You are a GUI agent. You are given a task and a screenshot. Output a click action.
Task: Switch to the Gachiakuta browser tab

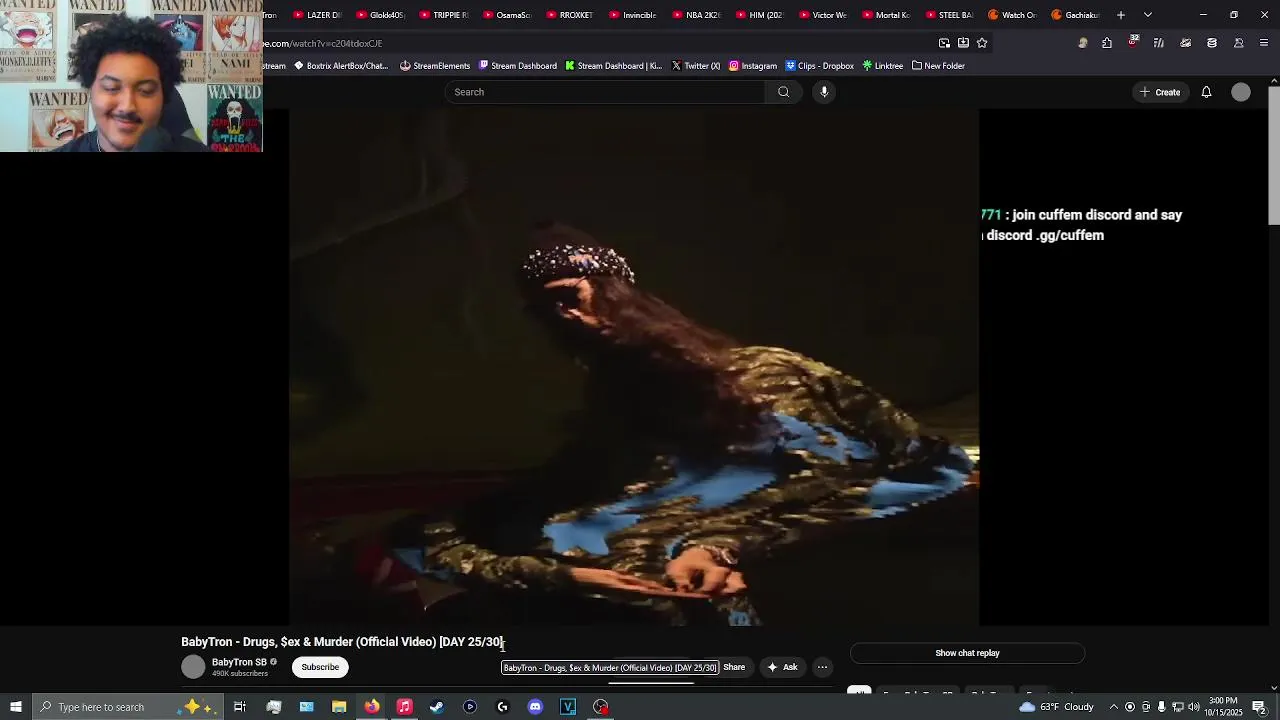click(1075, 15)
